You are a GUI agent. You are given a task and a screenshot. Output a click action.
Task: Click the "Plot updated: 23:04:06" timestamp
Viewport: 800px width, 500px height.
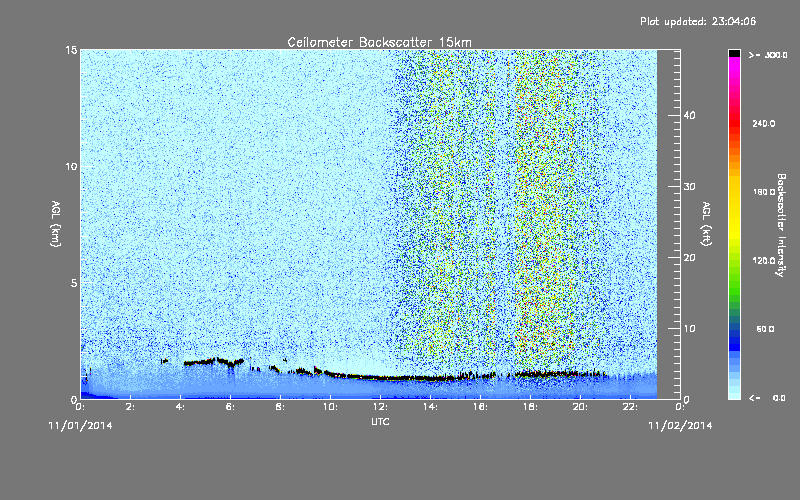pyautogui.click(x=698, y=21)
